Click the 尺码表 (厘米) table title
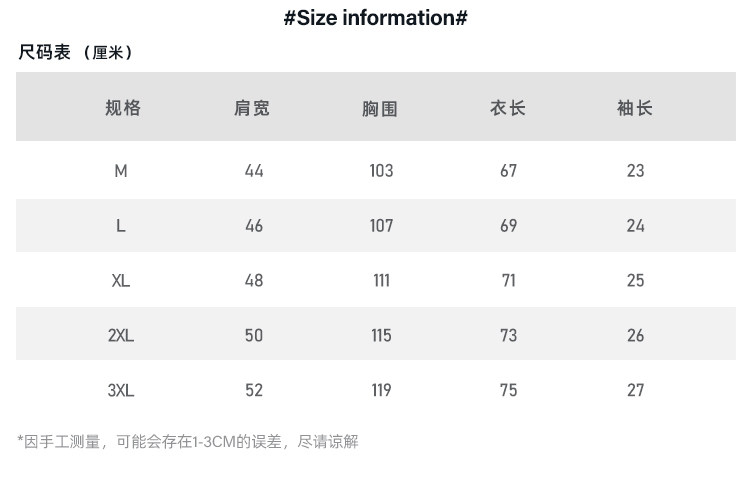 coord(75,53)
